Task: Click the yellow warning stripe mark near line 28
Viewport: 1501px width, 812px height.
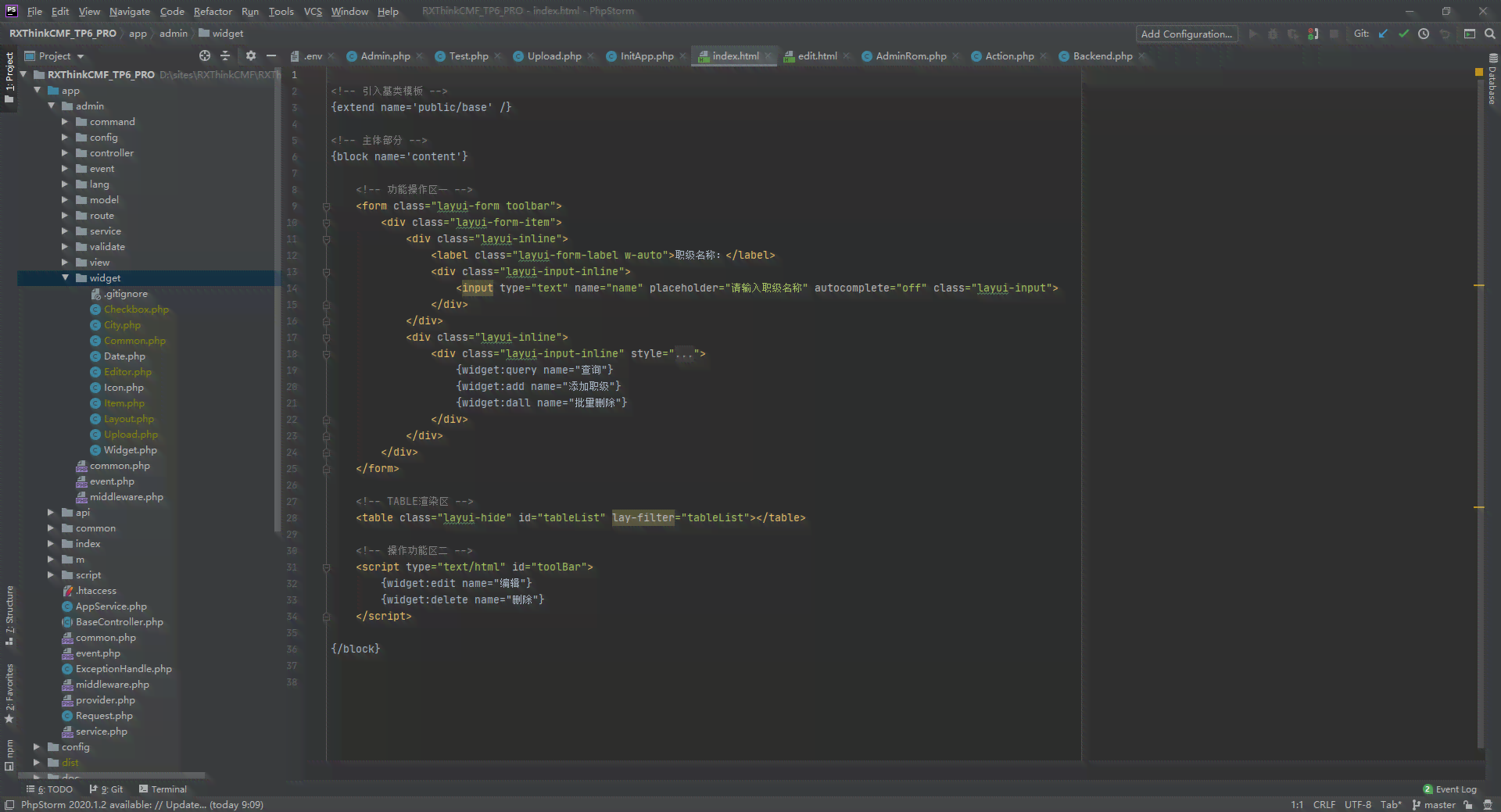Action: click(x=1479, y=507)
